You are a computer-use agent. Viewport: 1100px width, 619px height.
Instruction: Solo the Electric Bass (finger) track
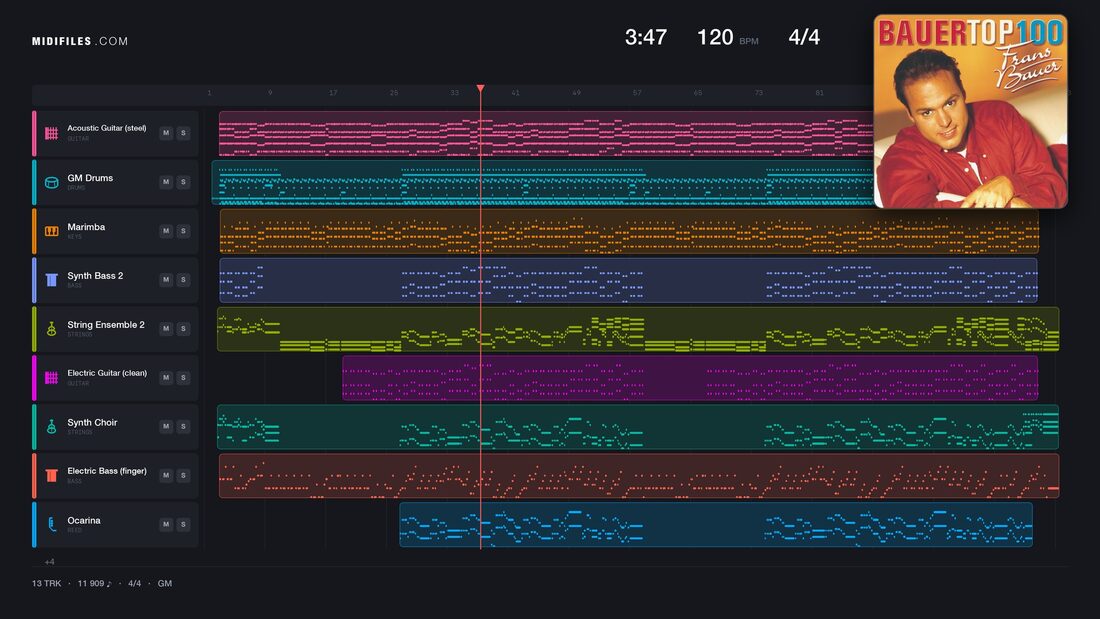[x=183, y=475]
